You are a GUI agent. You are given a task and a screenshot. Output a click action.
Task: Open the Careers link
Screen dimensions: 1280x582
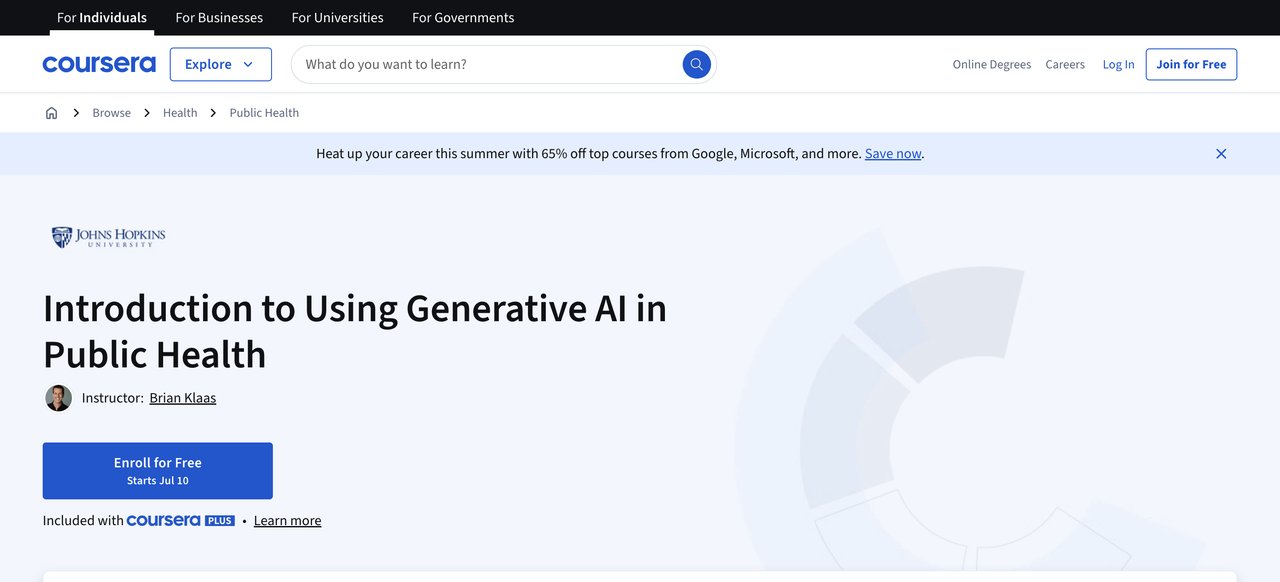(1065, 64)
